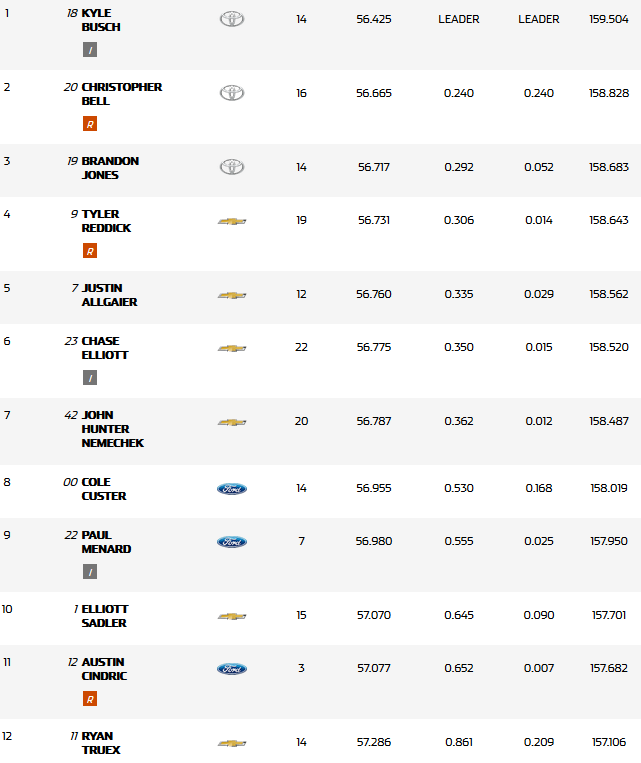Click the Toyota logo beside Brandon Jones

point(232,167)
